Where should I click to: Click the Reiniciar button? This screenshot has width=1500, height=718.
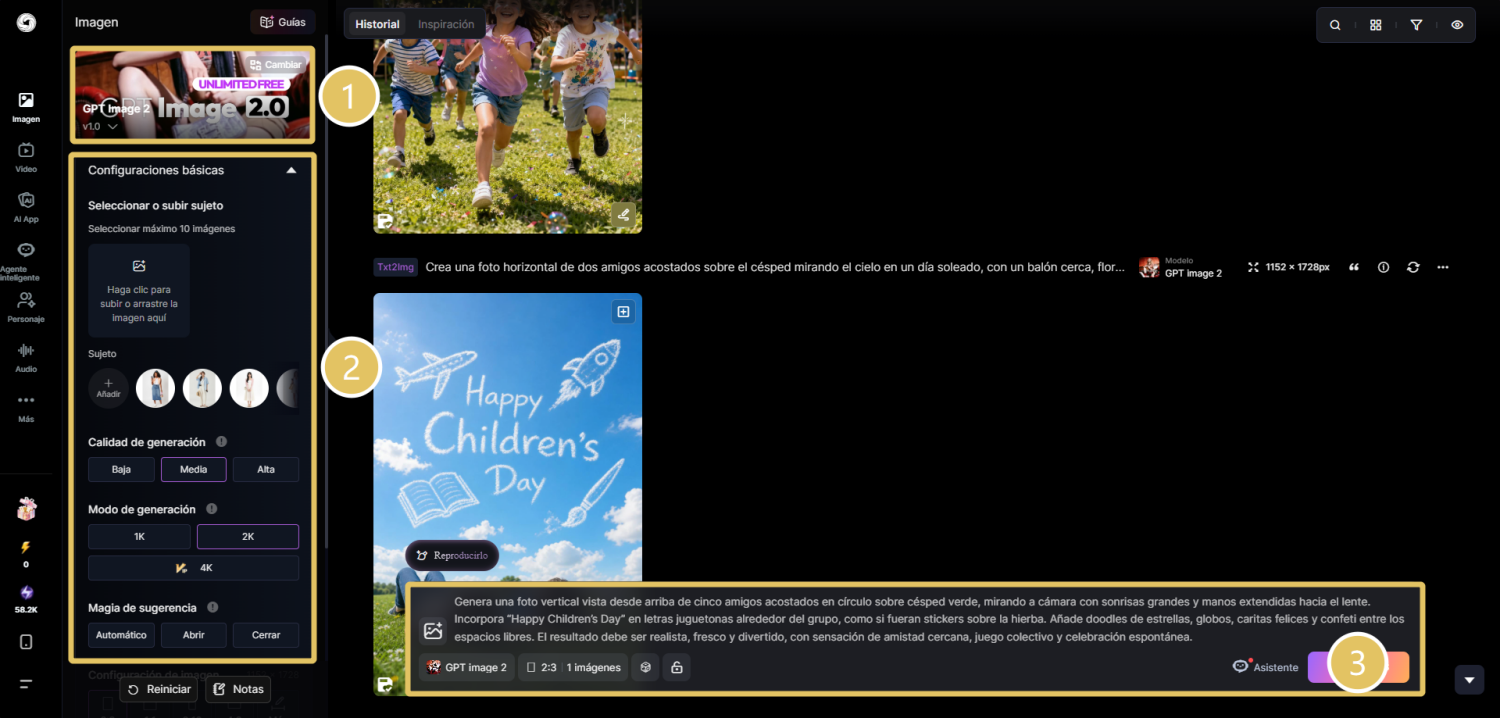coord(159,689)
